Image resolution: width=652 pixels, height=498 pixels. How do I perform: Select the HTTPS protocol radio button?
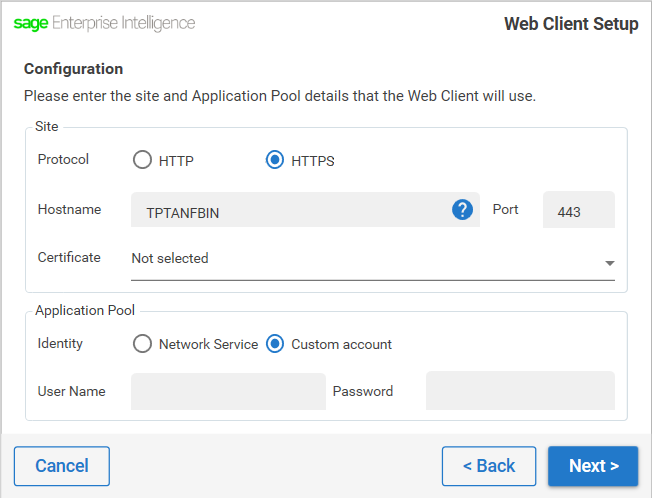275,160
